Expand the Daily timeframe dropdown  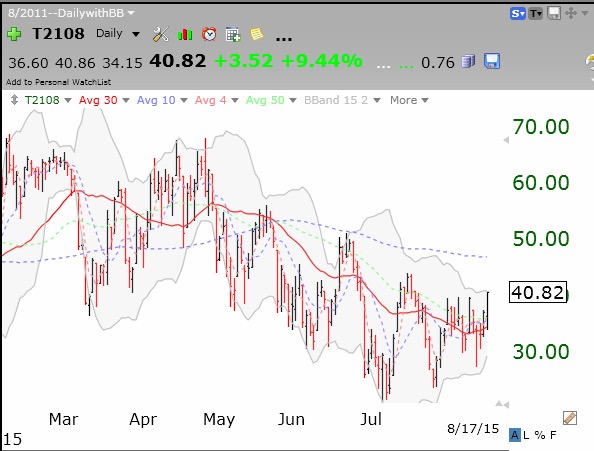coord(118,34)
